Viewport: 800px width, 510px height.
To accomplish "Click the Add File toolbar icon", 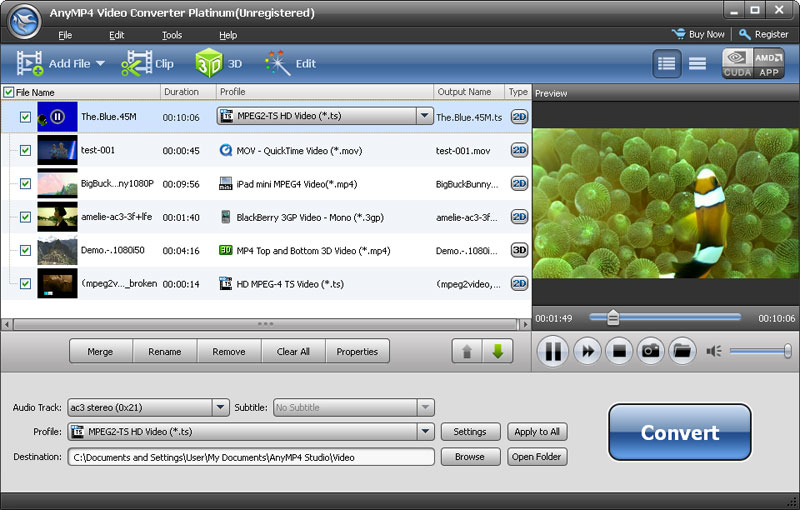I will click(30, 64).
